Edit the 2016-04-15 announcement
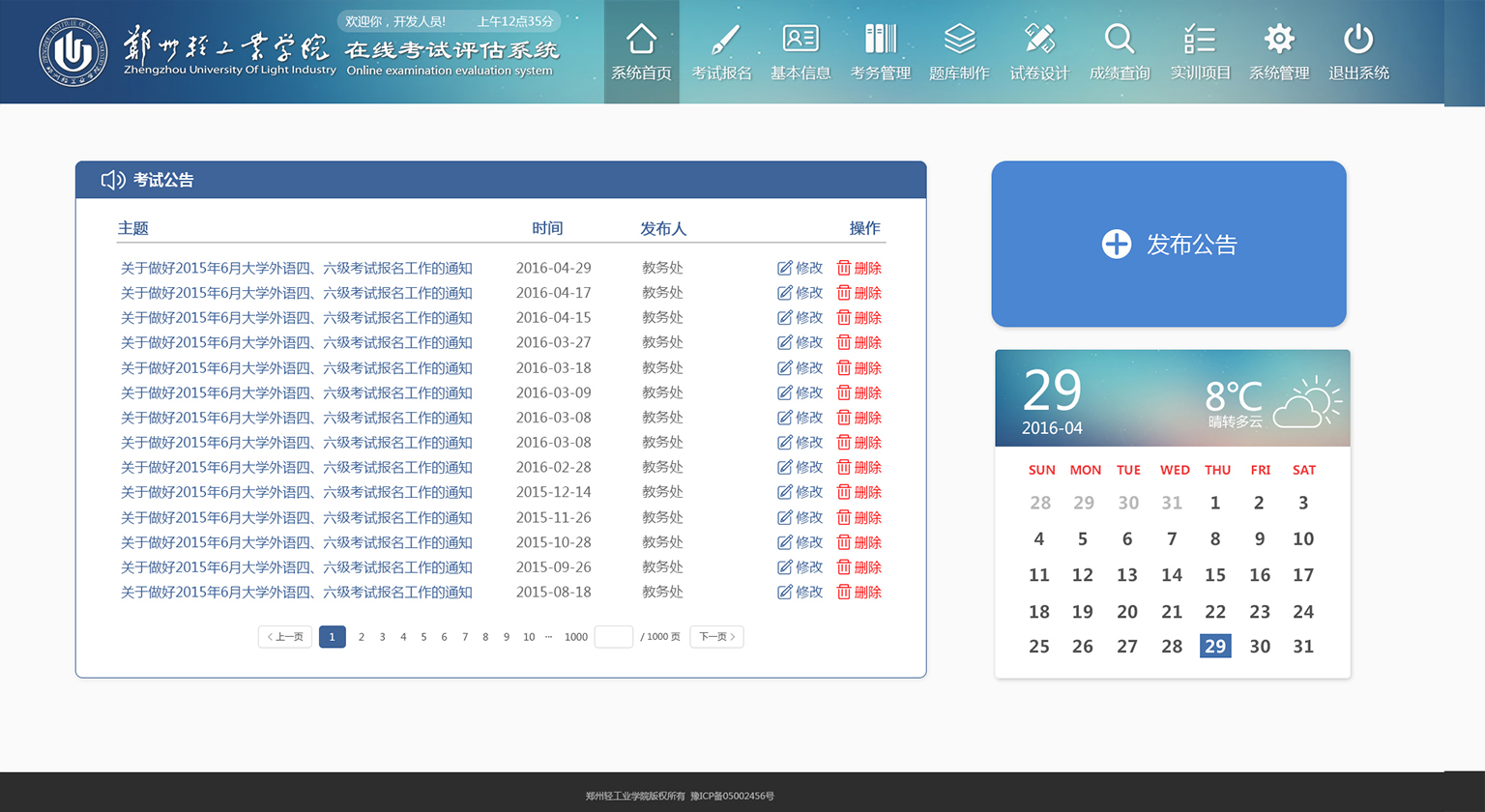 tap(801, 317)
